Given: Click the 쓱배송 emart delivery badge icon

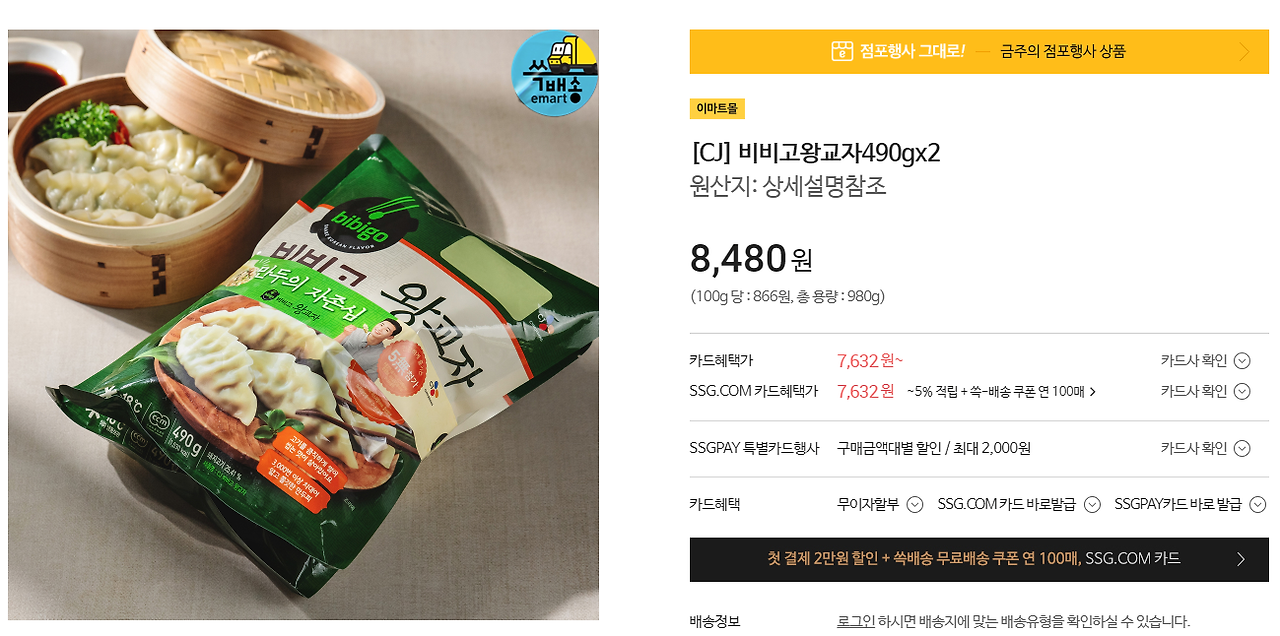Looking at the screenshot, I should 554,74.
